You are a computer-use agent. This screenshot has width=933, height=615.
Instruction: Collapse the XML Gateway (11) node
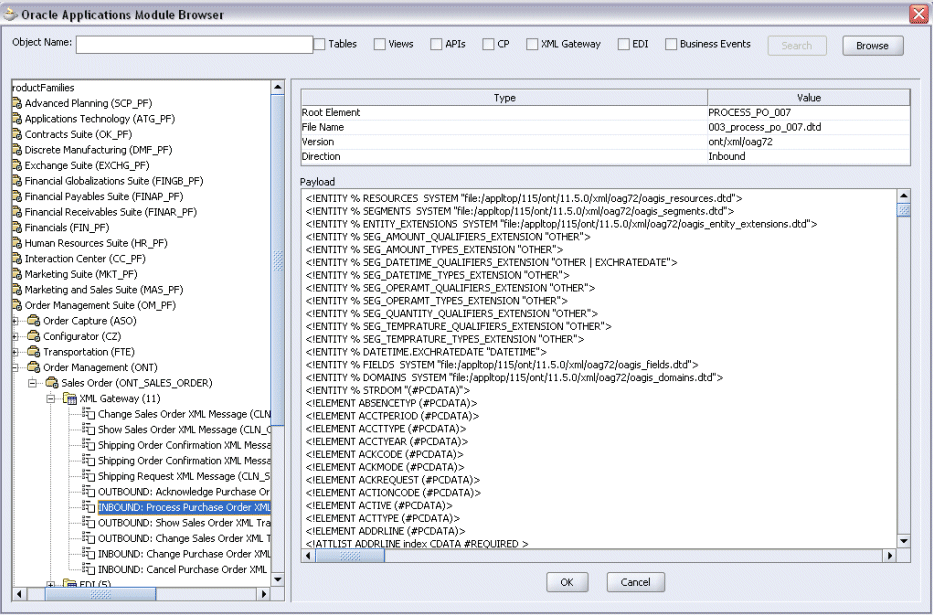tap(52, 399)
